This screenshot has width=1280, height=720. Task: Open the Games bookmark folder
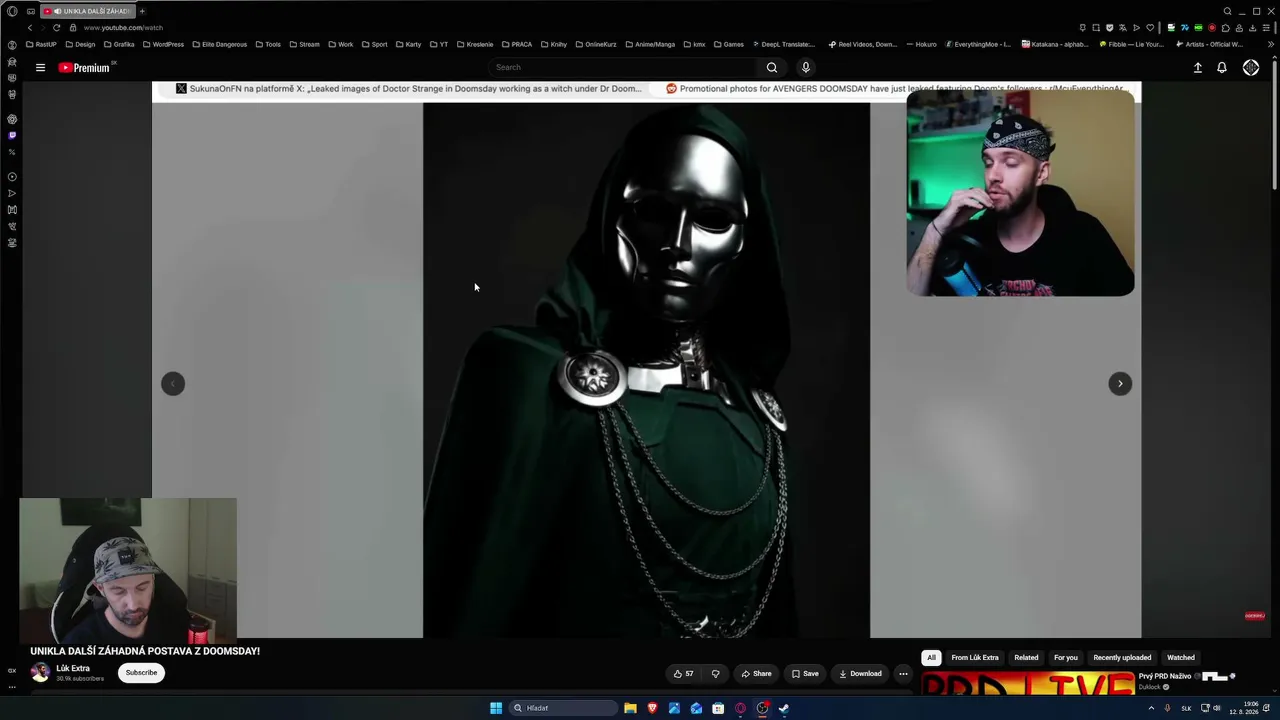728,45
